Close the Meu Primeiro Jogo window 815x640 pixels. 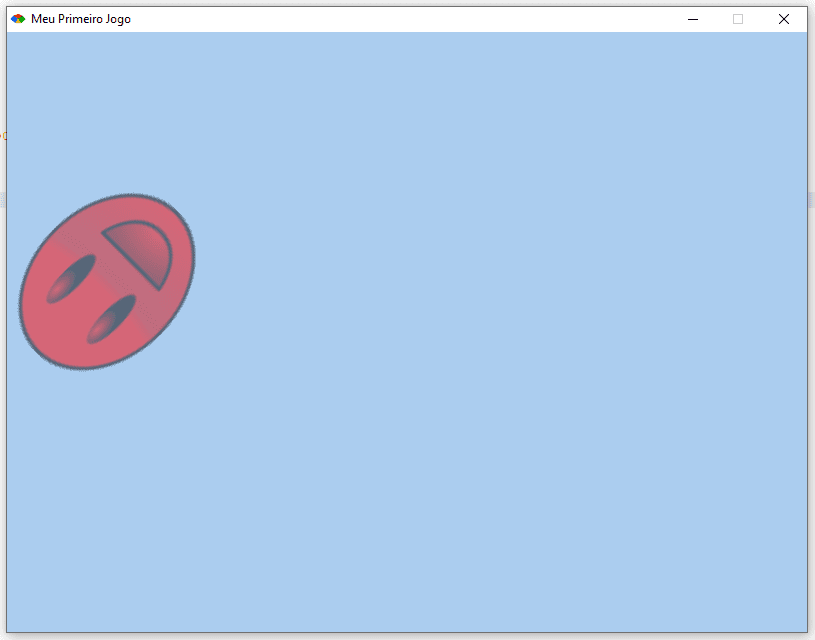tap(784, 19)
